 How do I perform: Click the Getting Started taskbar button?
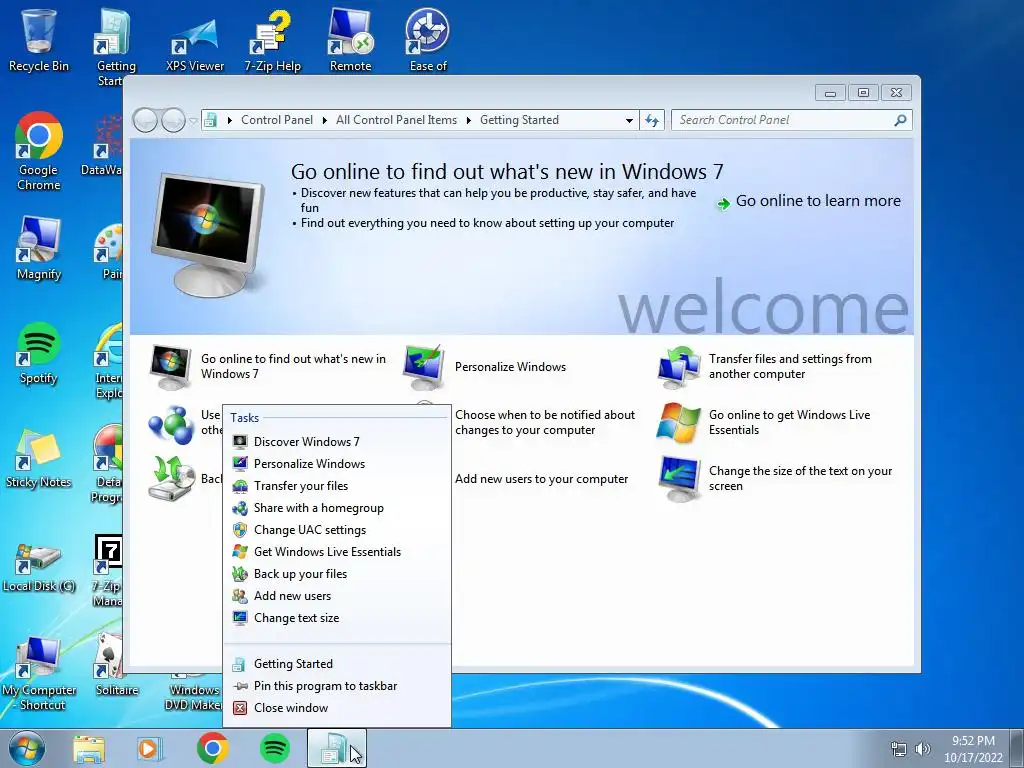(337, 748)
